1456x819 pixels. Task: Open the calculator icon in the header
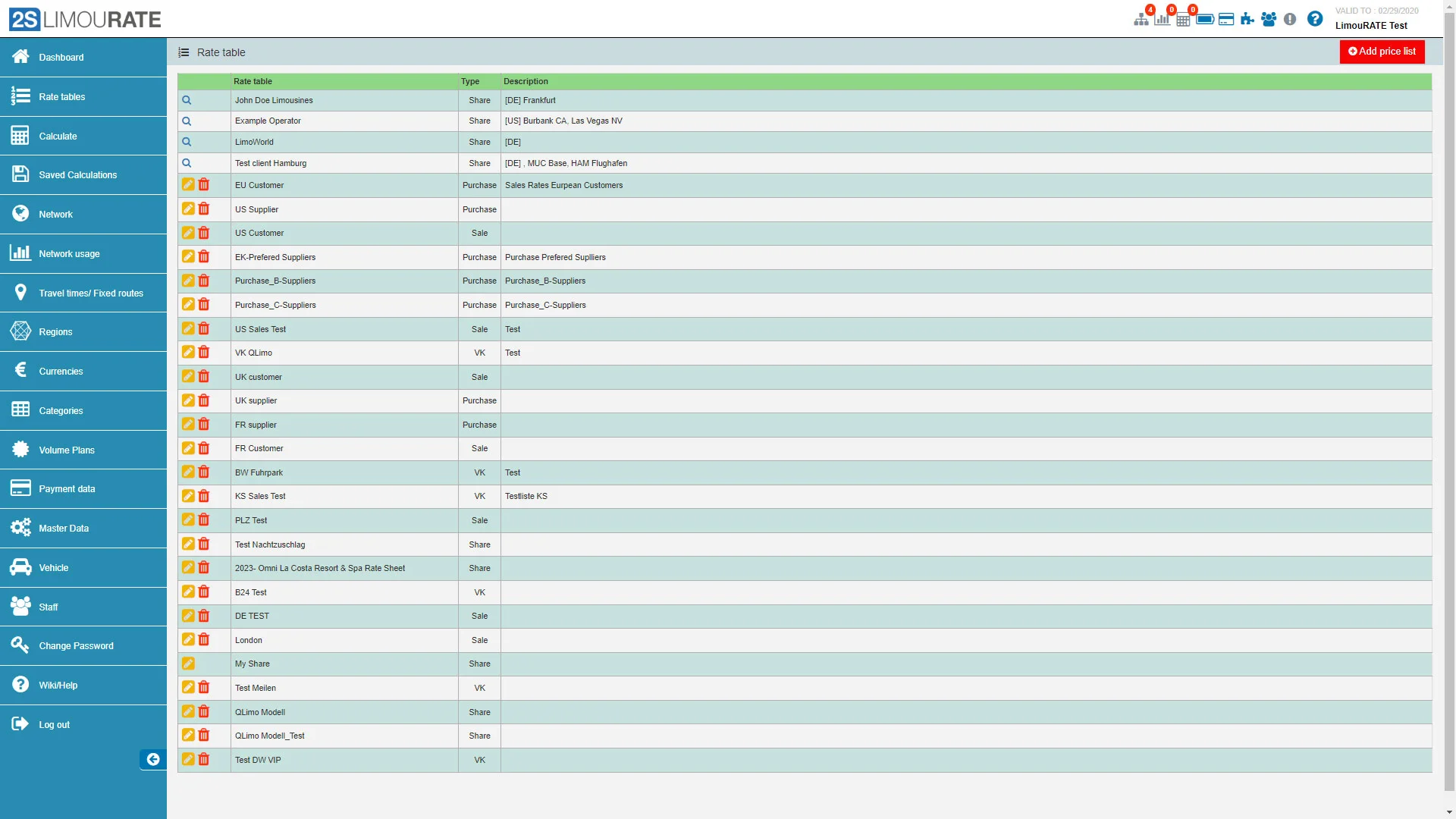point(1184,19)
